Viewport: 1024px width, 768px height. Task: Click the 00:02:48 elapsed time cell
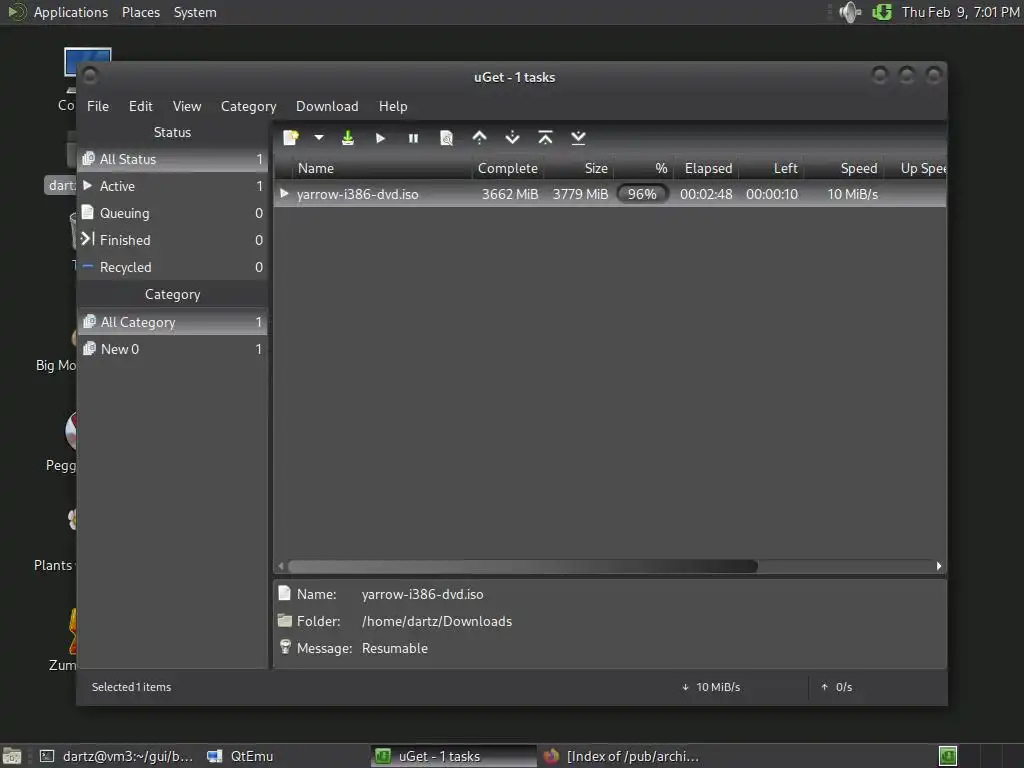click(x=706, y=194)
